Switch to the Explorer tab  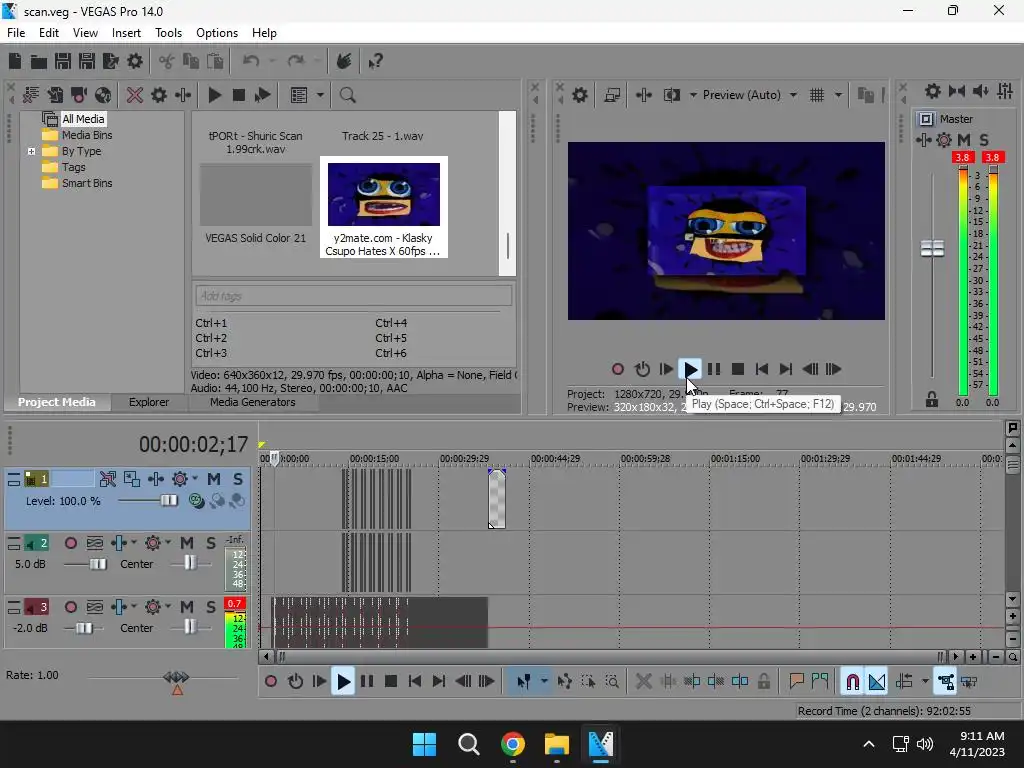(x=149, y=402)
